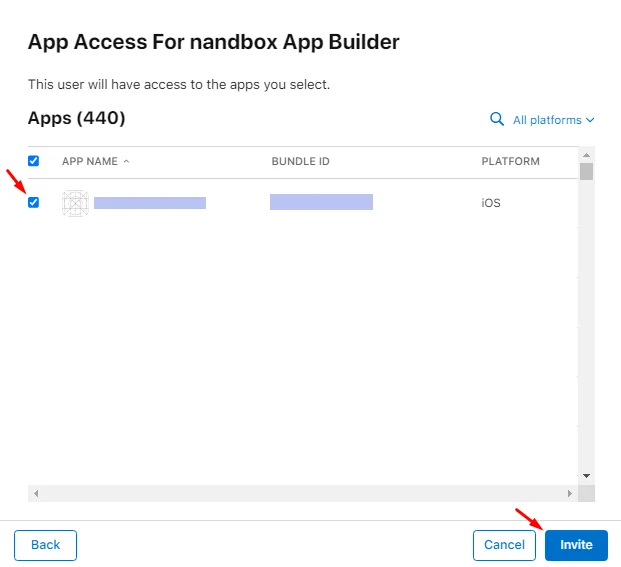Uncheck the iOS app row checkbox
Screen dimensions: 621x567
click(33, 202)
